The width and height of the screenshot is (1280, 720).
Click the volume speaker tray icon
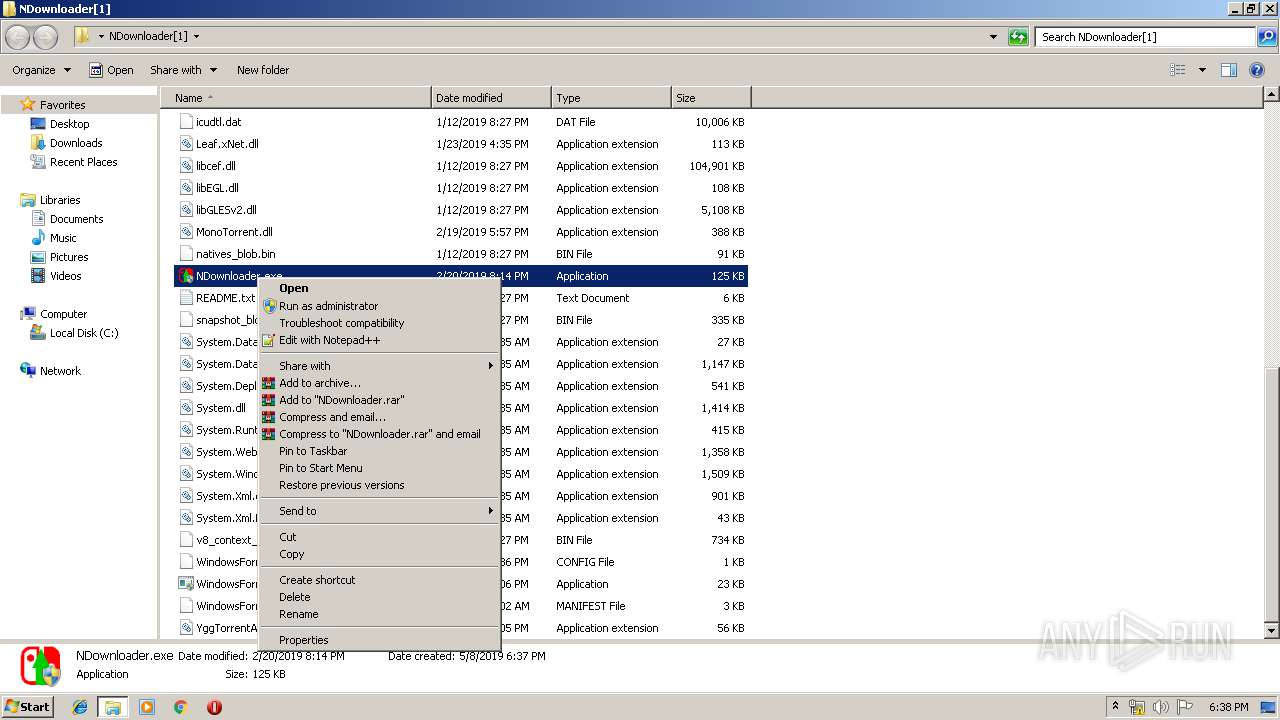1160,707
